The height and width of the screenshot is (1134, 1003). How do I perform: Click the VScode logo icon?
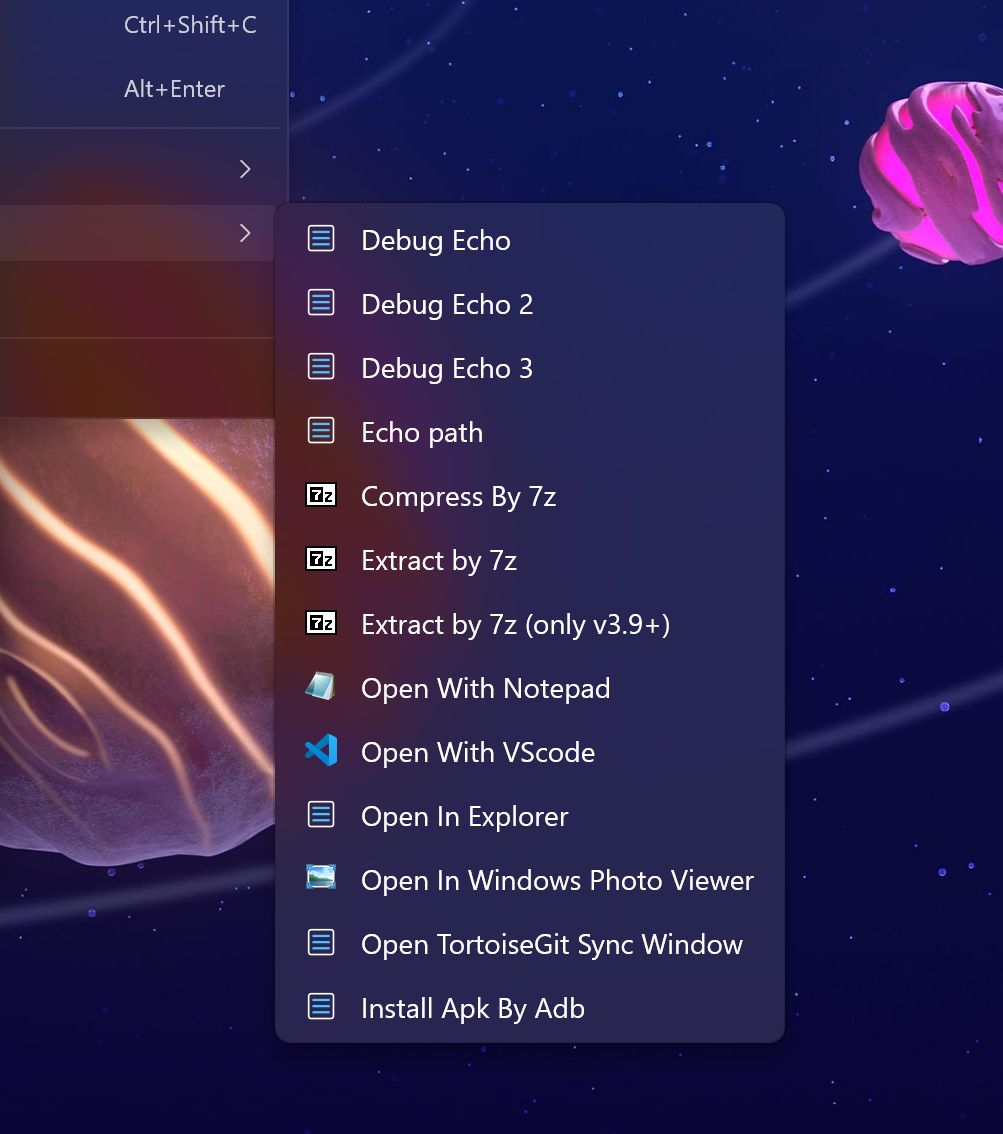(x=321, y=750)
